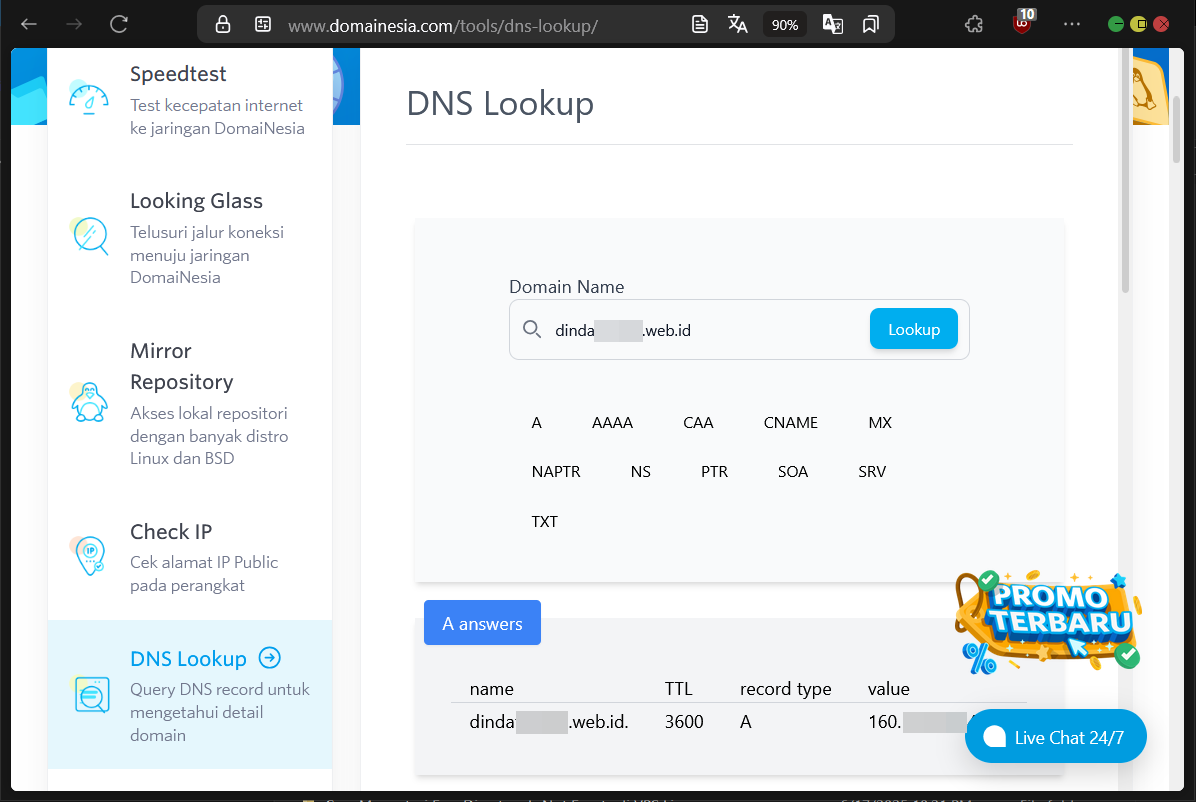The width and height of the screenshot is (1196, 802).
Task: Open Check IP location pin icon
Action: coord(89,555)
